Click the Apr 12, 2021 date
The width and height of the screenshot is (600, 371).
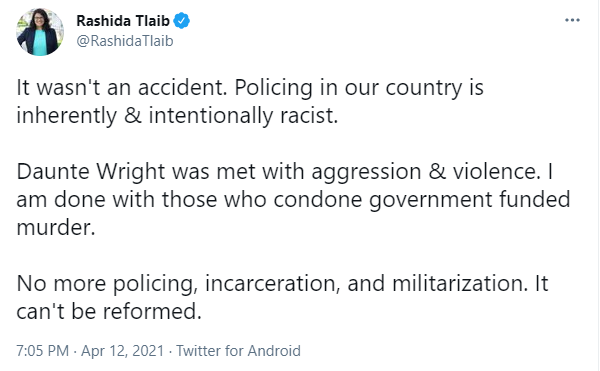[x=122, y=350]
